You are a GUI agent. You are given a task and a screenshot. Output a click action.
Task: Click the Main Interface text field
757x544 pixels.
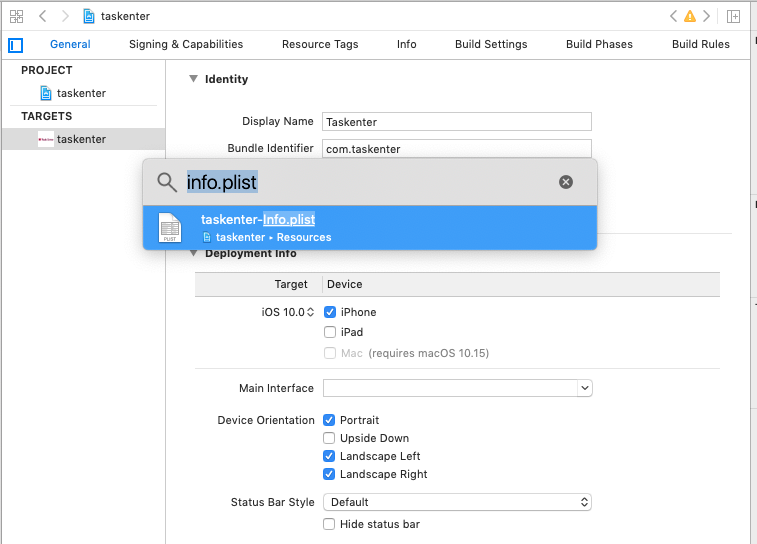(450, 388)
